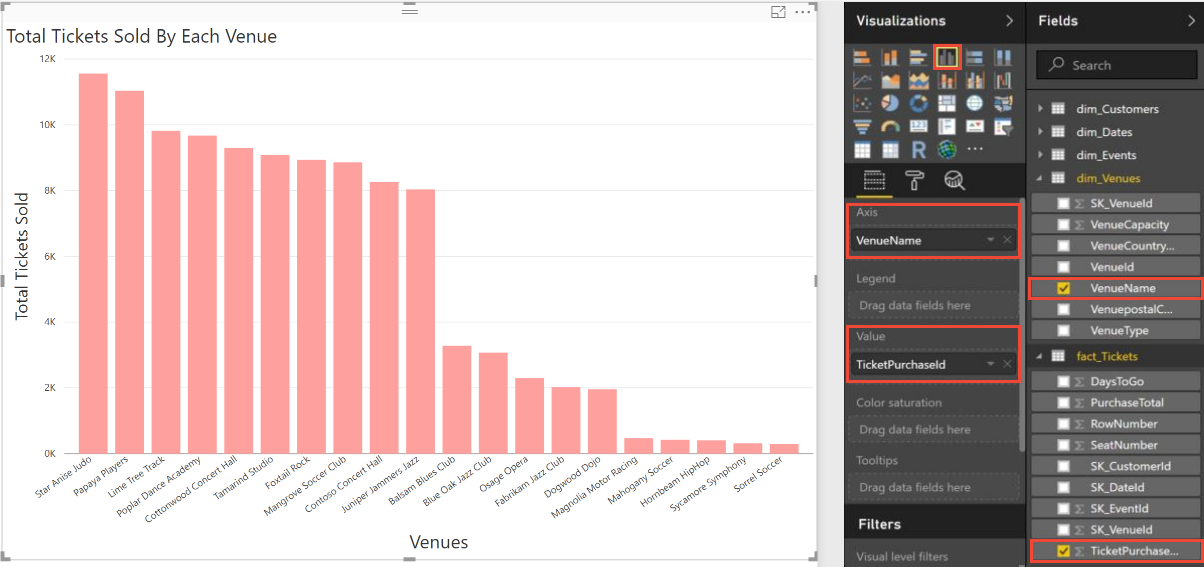The width and height of the screenshot is (1204, 567).
Task: Check the VenueType field
Action: tap(1063, 330)
